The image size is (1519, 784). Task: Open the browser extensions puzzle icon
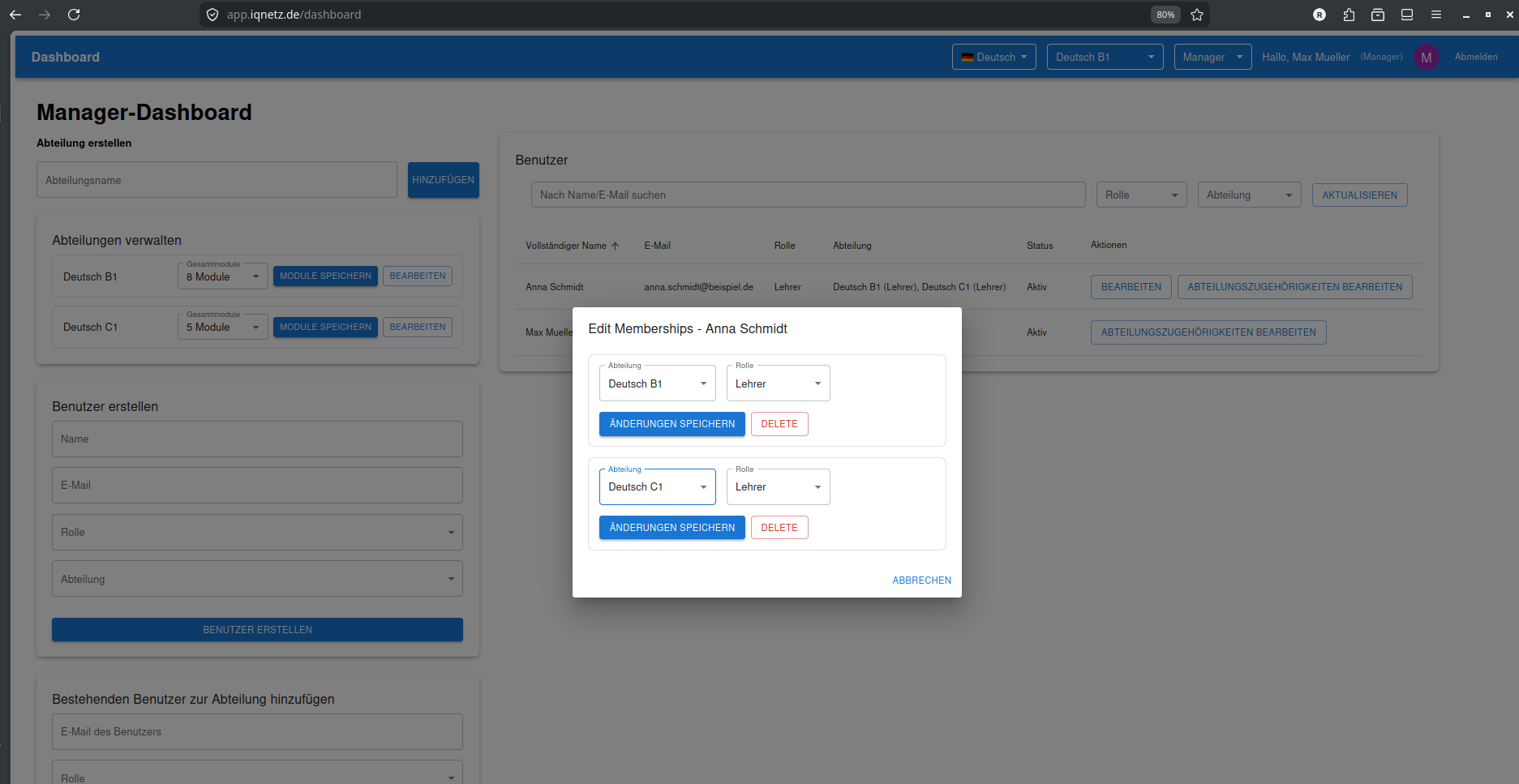[x=1349, y=15]
